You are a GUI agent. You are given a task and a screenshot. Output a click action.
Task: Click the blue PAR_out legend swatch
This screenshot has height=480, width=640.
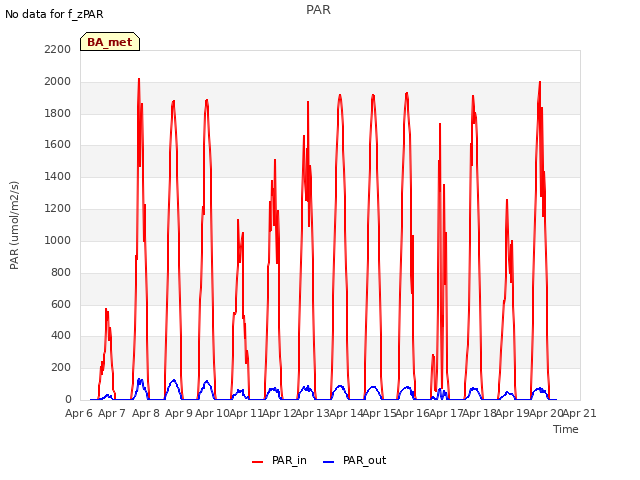coord(329,462)
